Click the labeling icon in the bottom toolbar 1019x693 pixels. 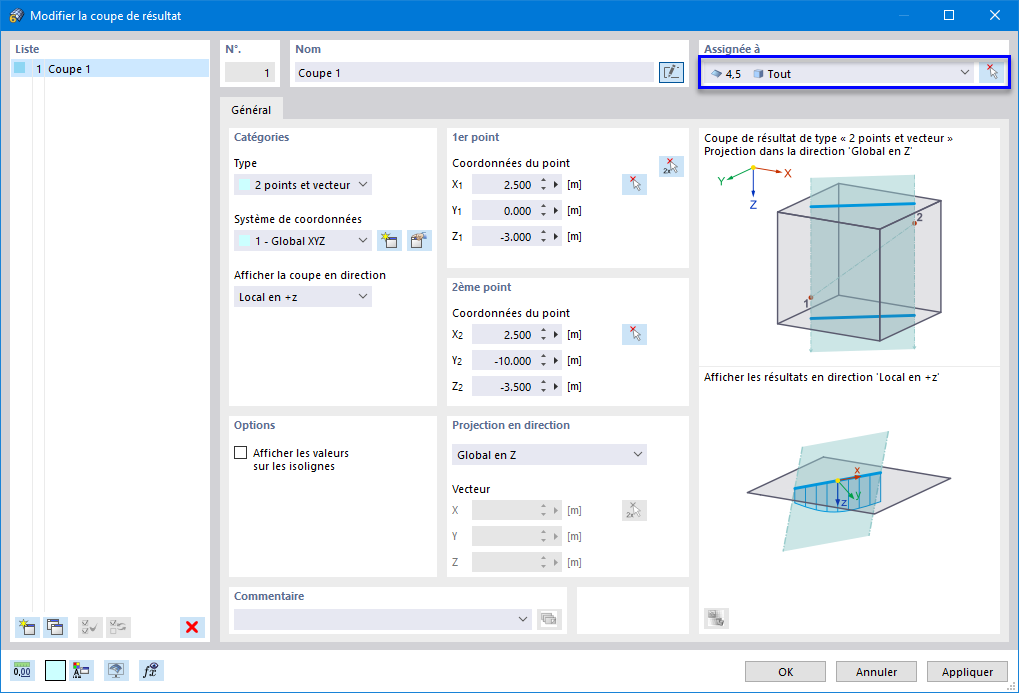81,670
